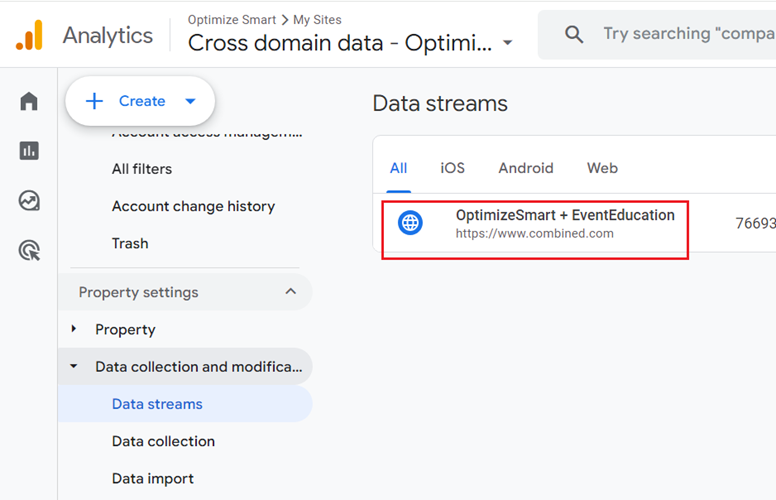Open the Reports bar chart icon
Screen dimensions: 776x500
[29, 150]
